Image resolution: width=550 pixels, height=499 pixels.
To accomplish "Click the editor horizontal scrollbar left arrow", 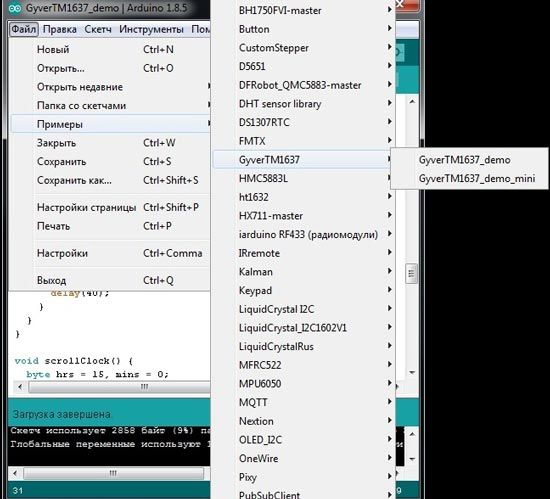I will (20, 387).
